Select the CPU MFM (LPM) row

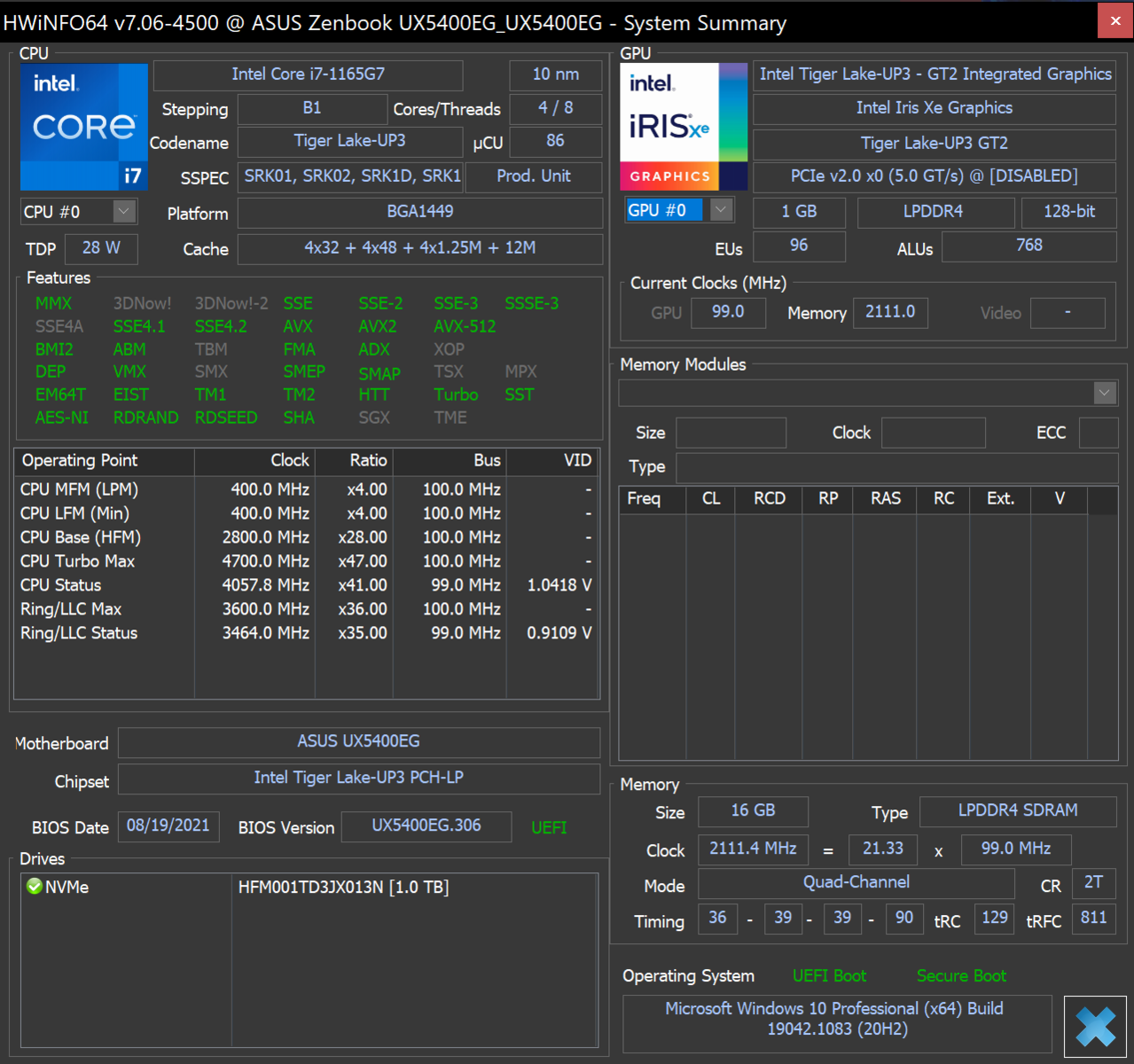tap(306, 489)
